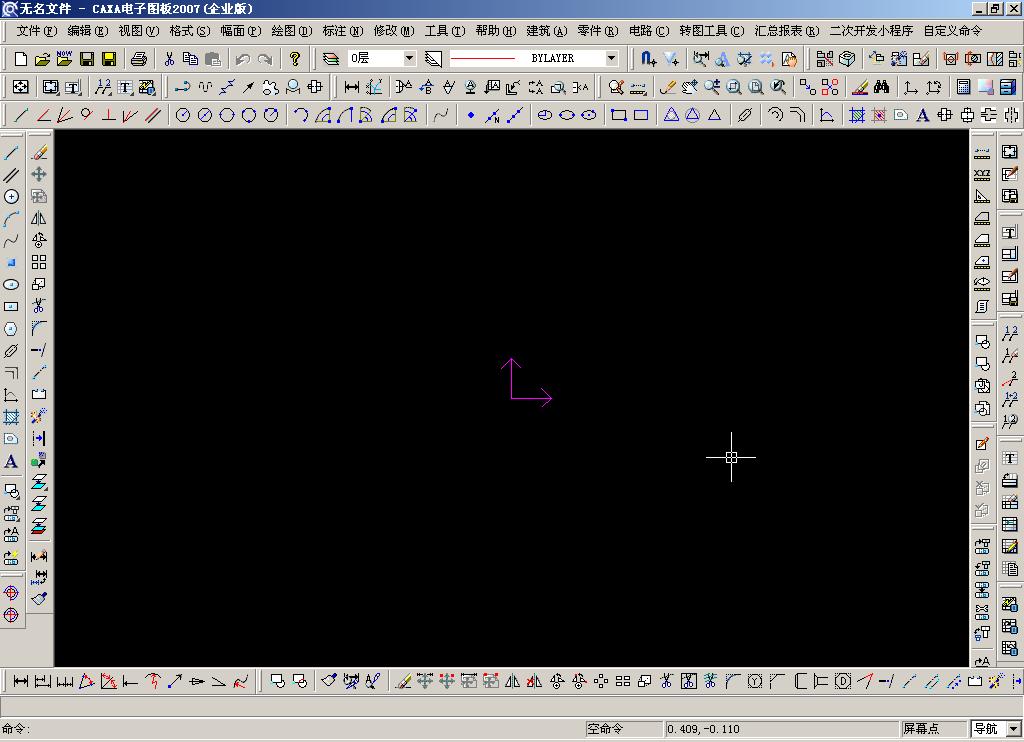Image resolution: width=1024 pixels, height=742 pixels.
Task: Click the rectangle icon in top draw toolbar
Action: [618, 116]
